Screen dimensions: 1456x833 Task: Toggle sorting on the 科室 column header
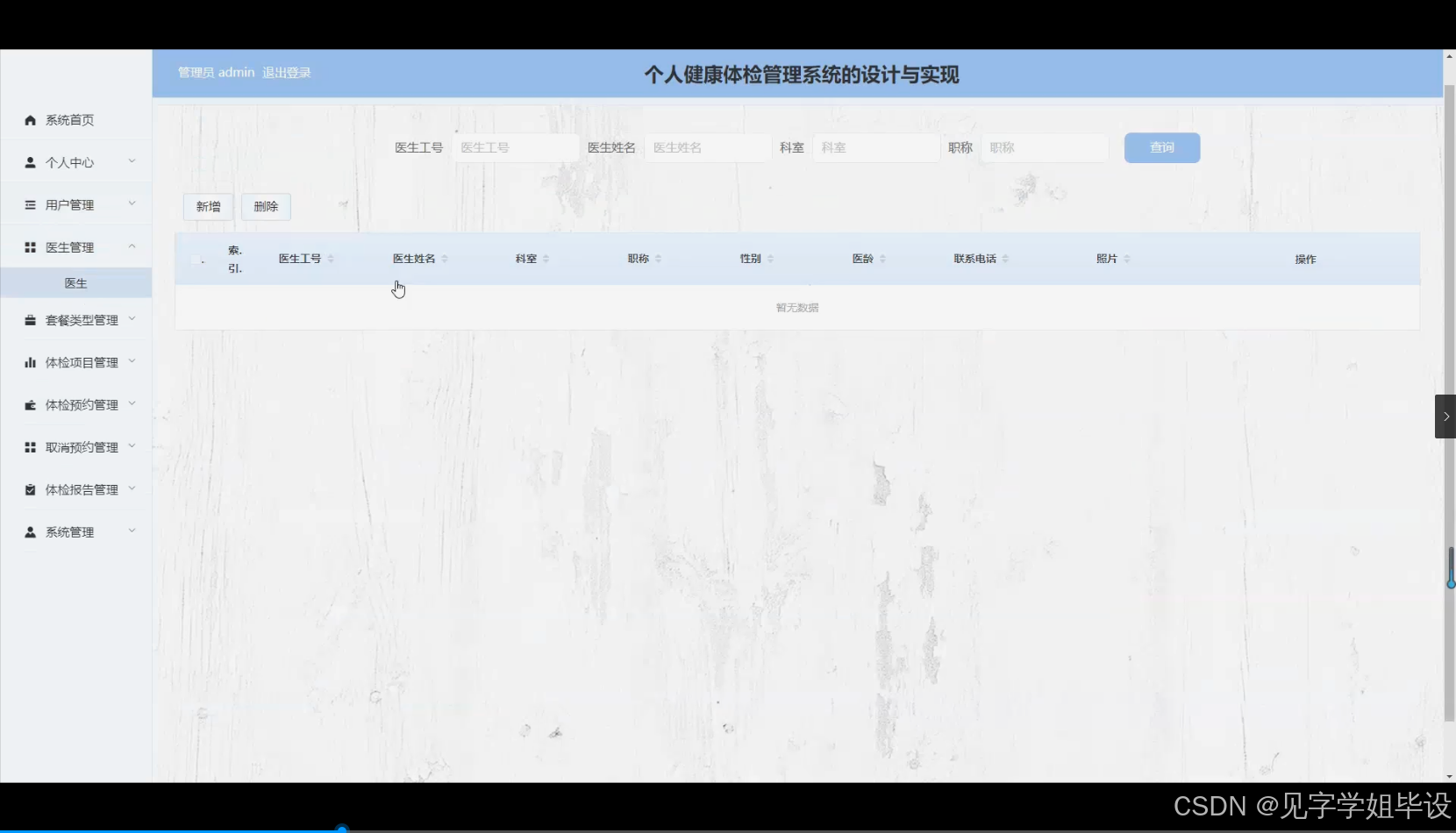(x=530, y=259)
